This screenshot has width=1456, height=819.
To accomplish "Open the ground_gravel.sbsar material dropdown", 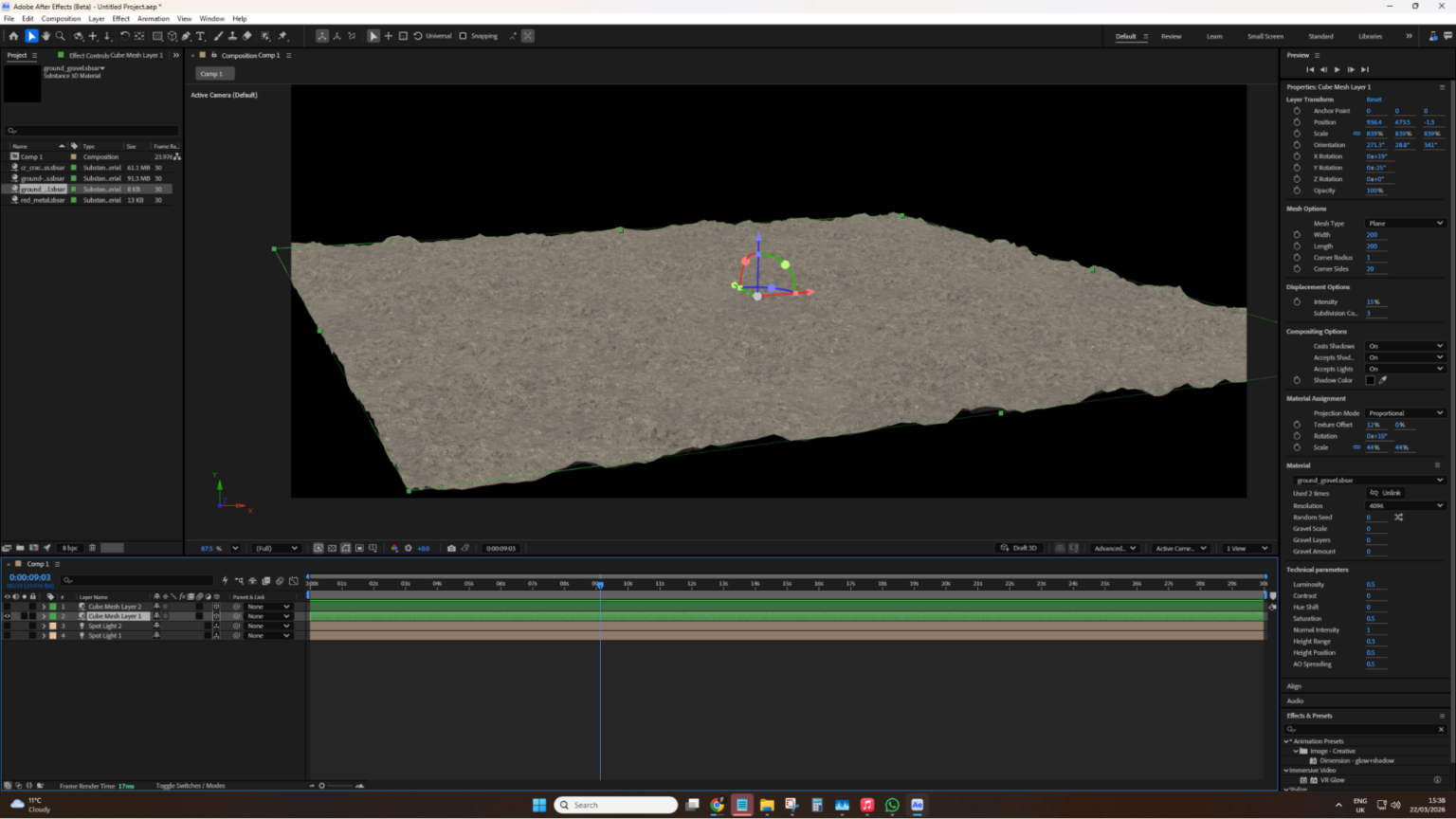I will click(x=1369, y=481).
